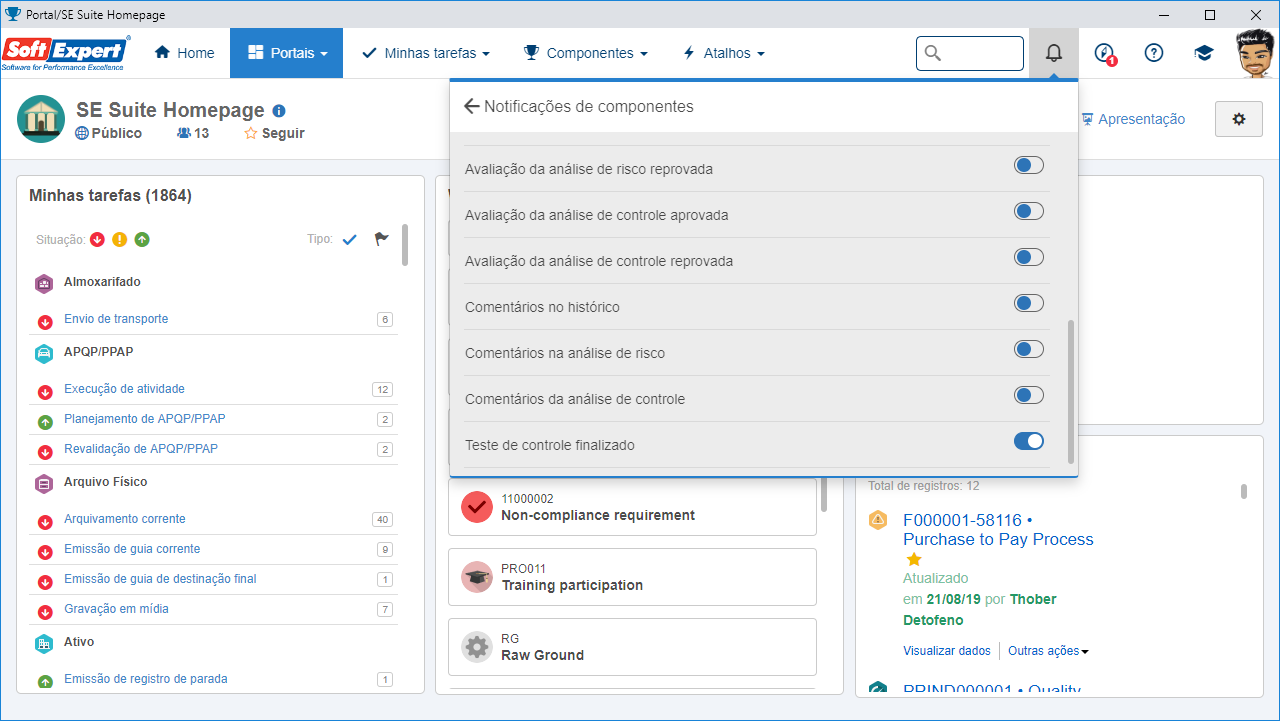Click the notifications panel scrollbar
This screenshot has height=721, width=1280.
tap(1072, 392)
